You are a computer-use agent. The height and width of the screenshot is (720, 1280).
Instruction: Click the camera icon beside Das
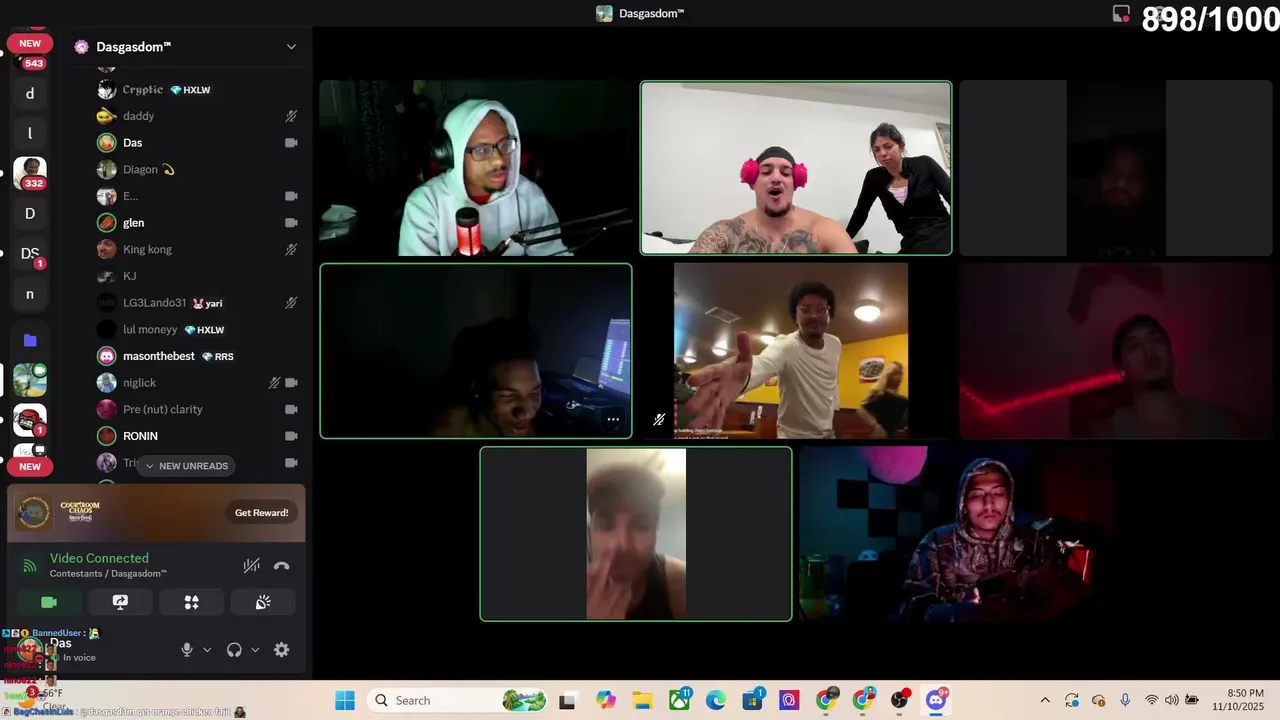(291, 143)
